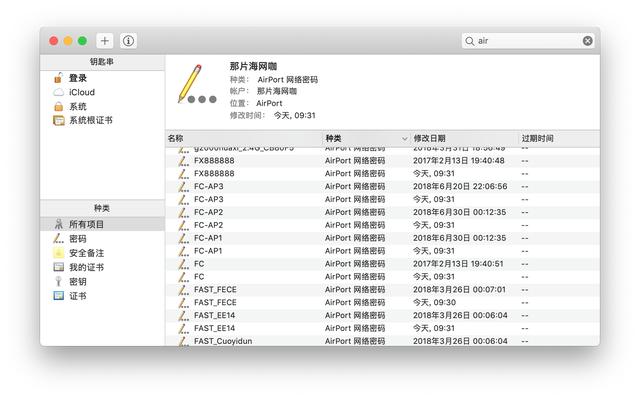Select FC-AP3 row dated 2018年6月20日
Image resolution: width=640 pixels, height=399 pixels.
tap(382, 186)
